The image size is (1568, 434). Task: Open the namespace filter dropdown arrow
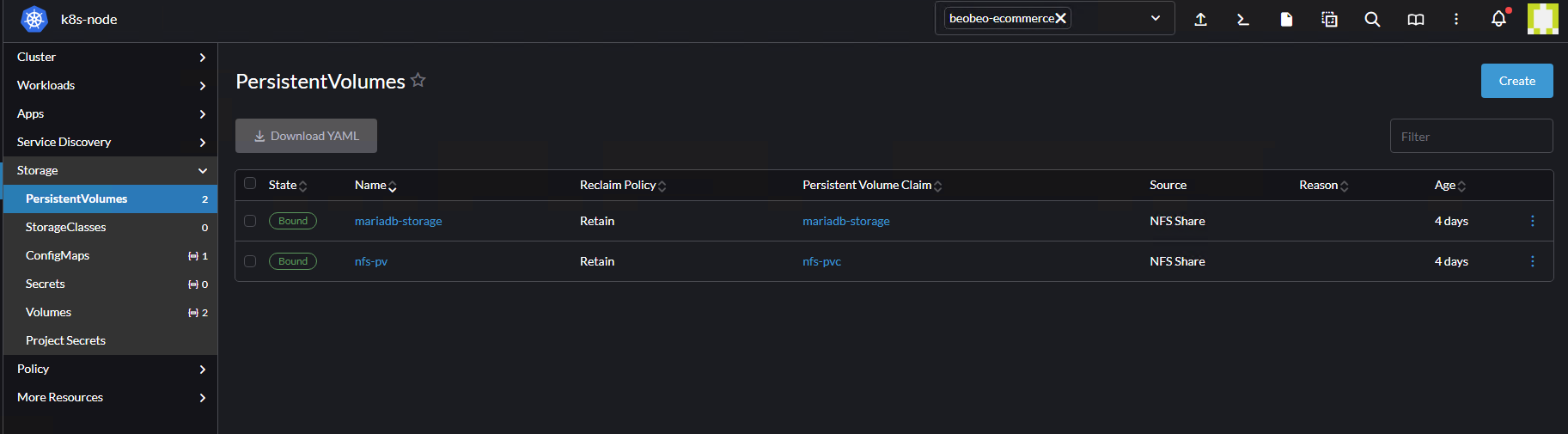pos(1156,18)
